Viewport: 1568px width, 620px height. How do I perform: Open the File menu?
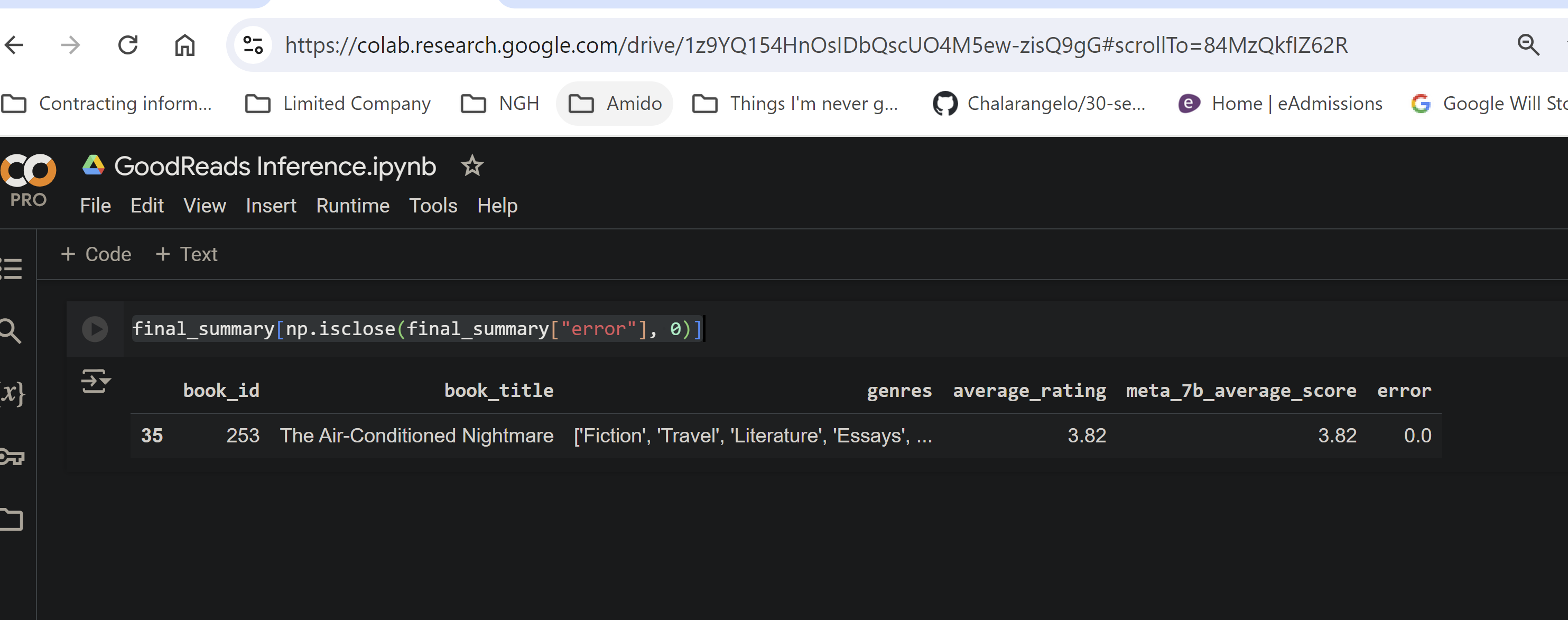pos(95,206)
